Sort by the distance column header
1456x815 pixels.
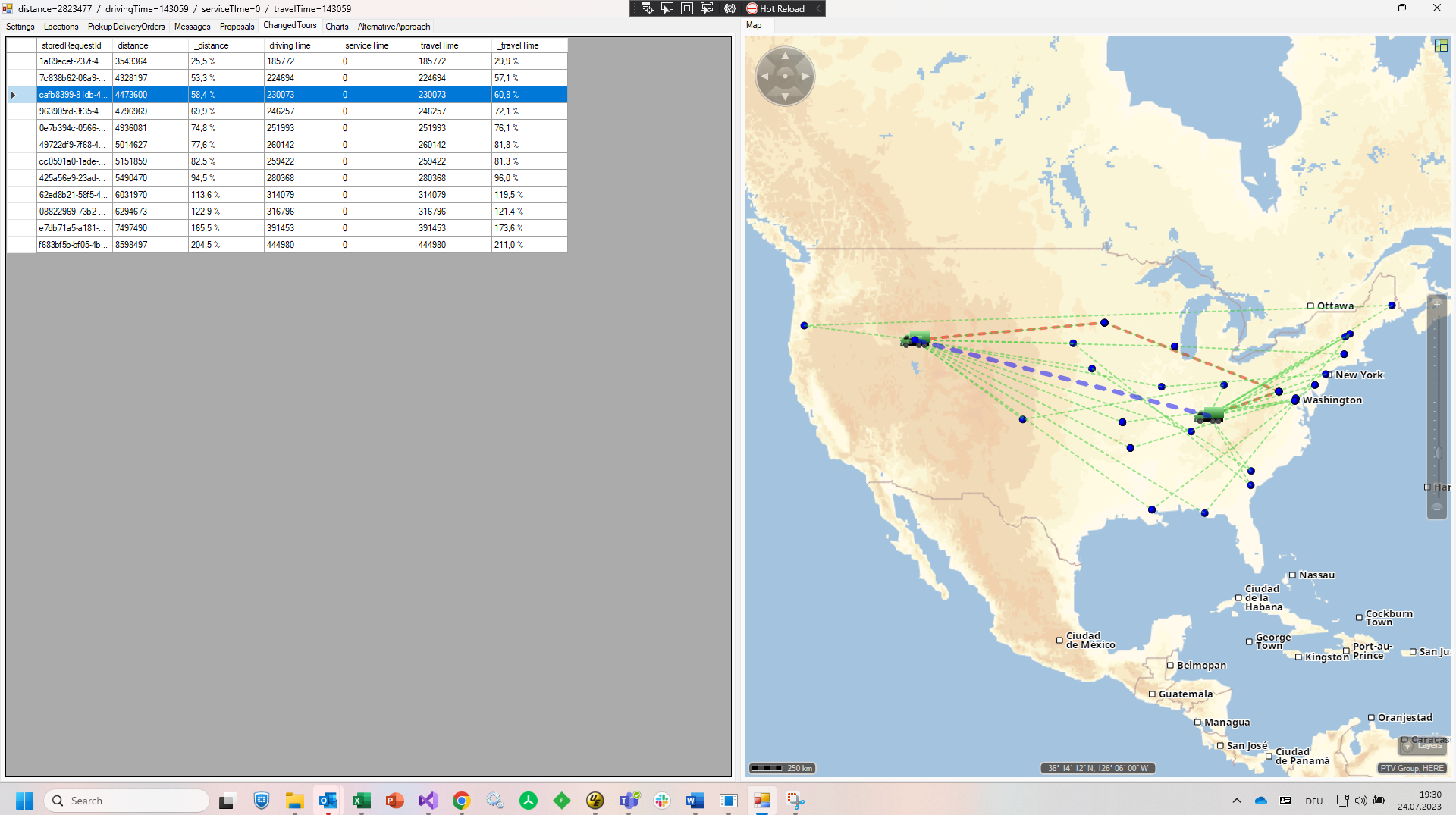tap(149, 45)
